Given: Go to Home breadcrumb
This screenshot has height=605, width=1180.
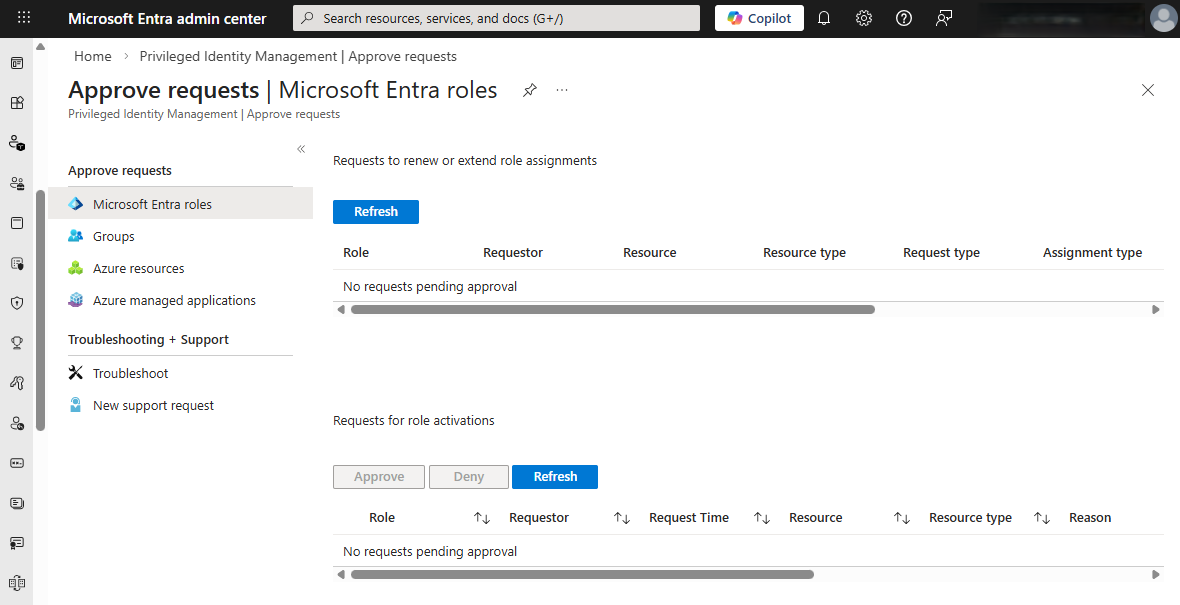Looking at the screenshot, I should [93, 56].
